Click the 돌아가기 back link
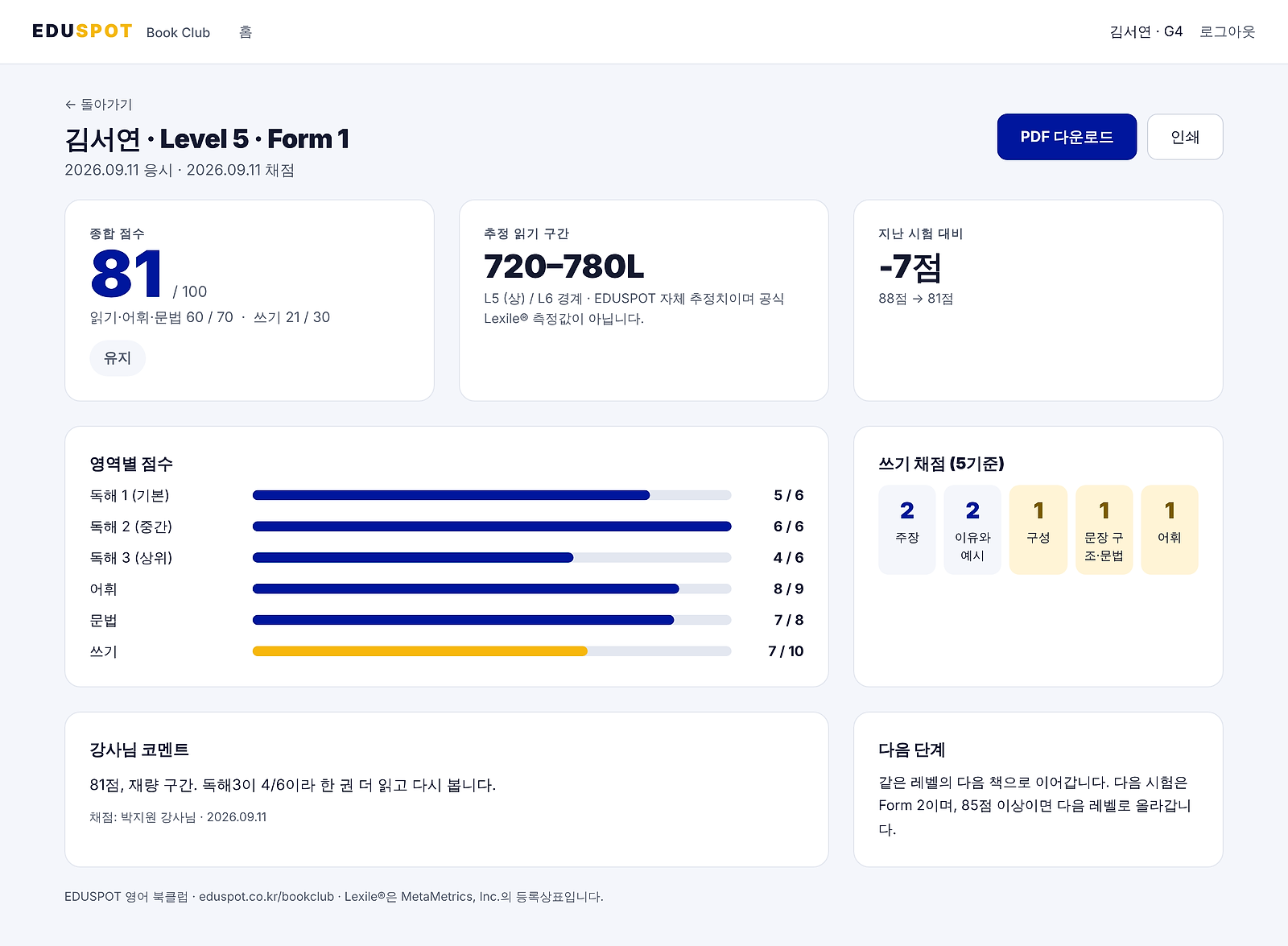This screenshot has width=1288, height=946. tap(98, 105)
